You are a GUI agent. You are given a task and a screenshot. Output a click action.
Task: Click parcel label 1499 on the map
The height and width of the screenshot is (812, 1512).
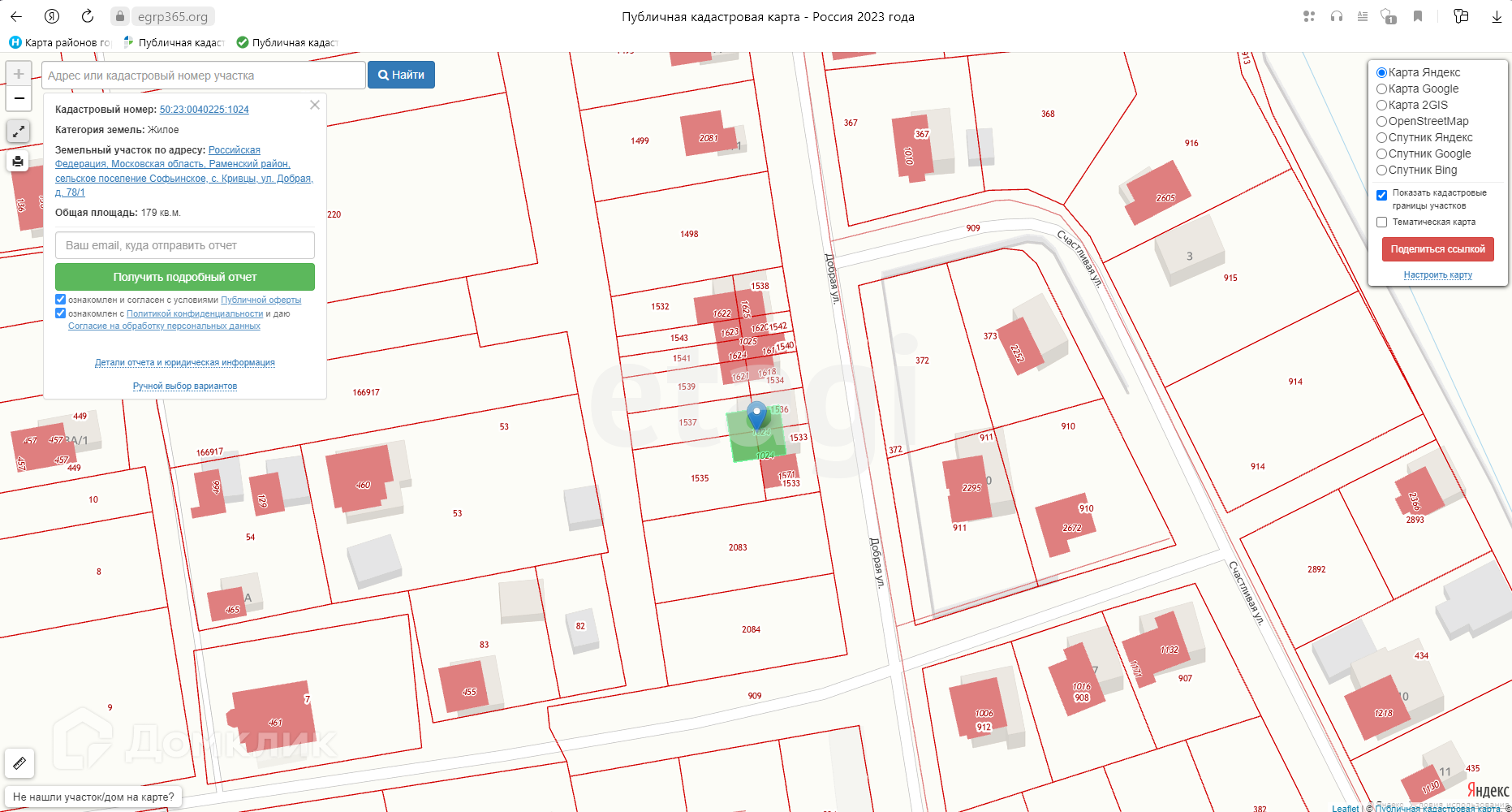(x=640, y=140)
